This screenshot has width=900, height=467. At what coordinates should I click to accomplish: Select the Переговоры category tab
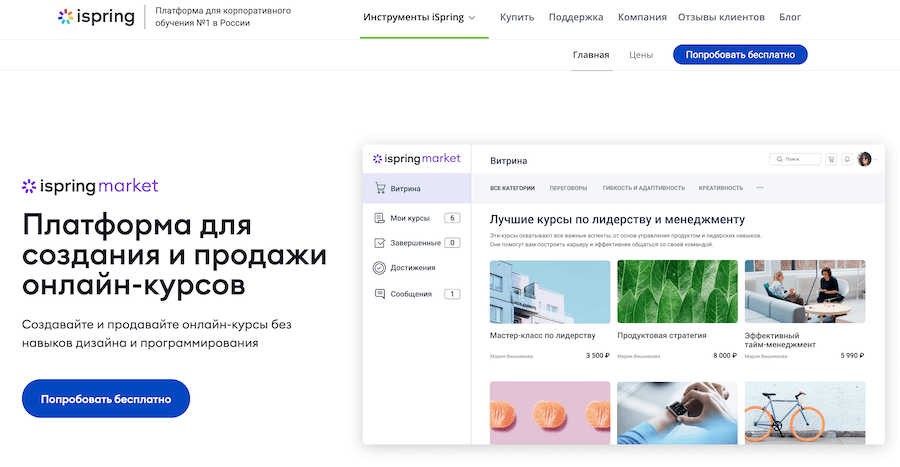[x=568, y=188]
